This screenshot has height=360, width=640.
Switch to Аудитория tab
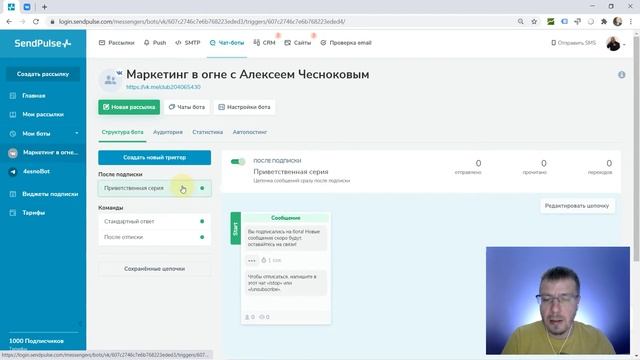tap(168, 132)
